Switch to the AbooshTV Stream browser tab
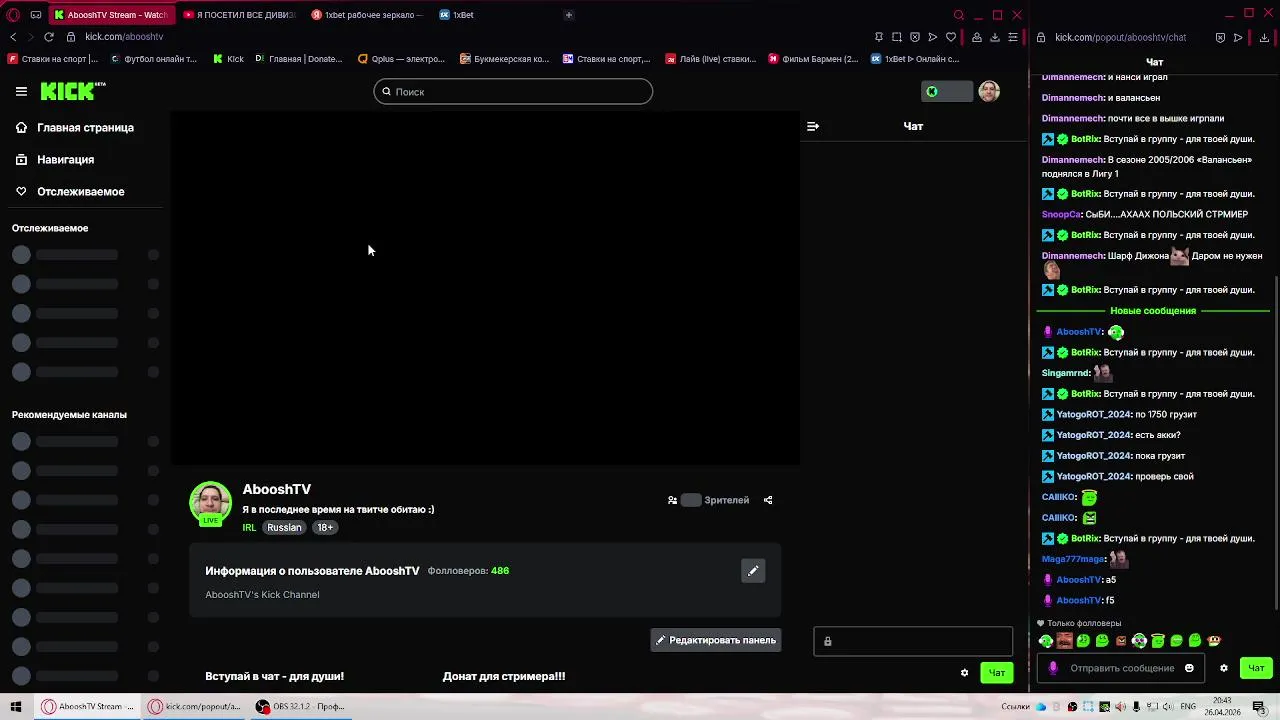1280x720 pixels. tap(110, 15)
